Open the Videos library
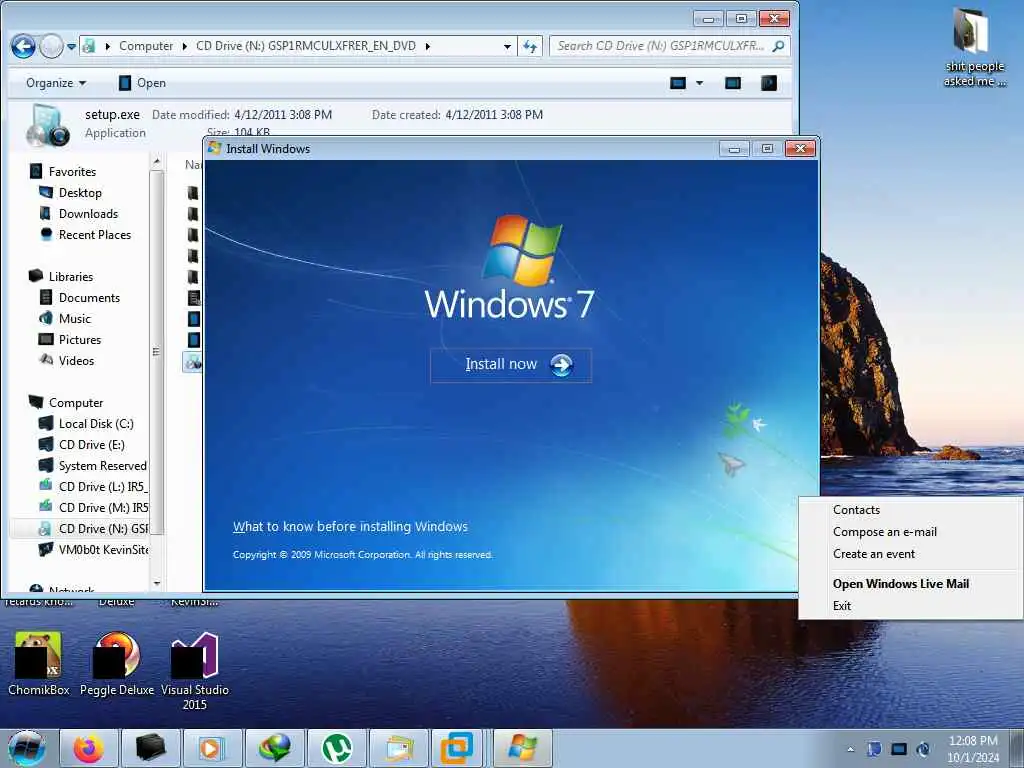Viewport: 1024px width, 768px height. point(76,360)
